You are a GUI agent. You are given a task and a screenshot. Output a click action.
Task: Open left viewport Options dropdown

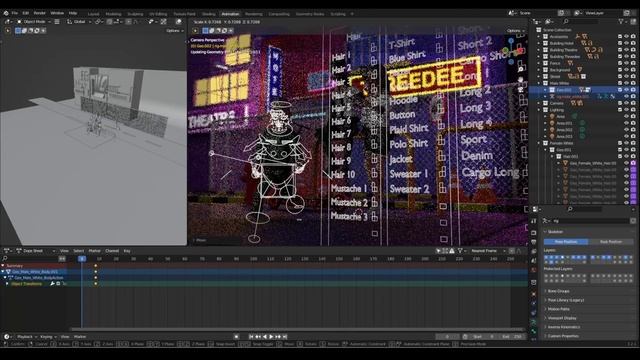174,31
